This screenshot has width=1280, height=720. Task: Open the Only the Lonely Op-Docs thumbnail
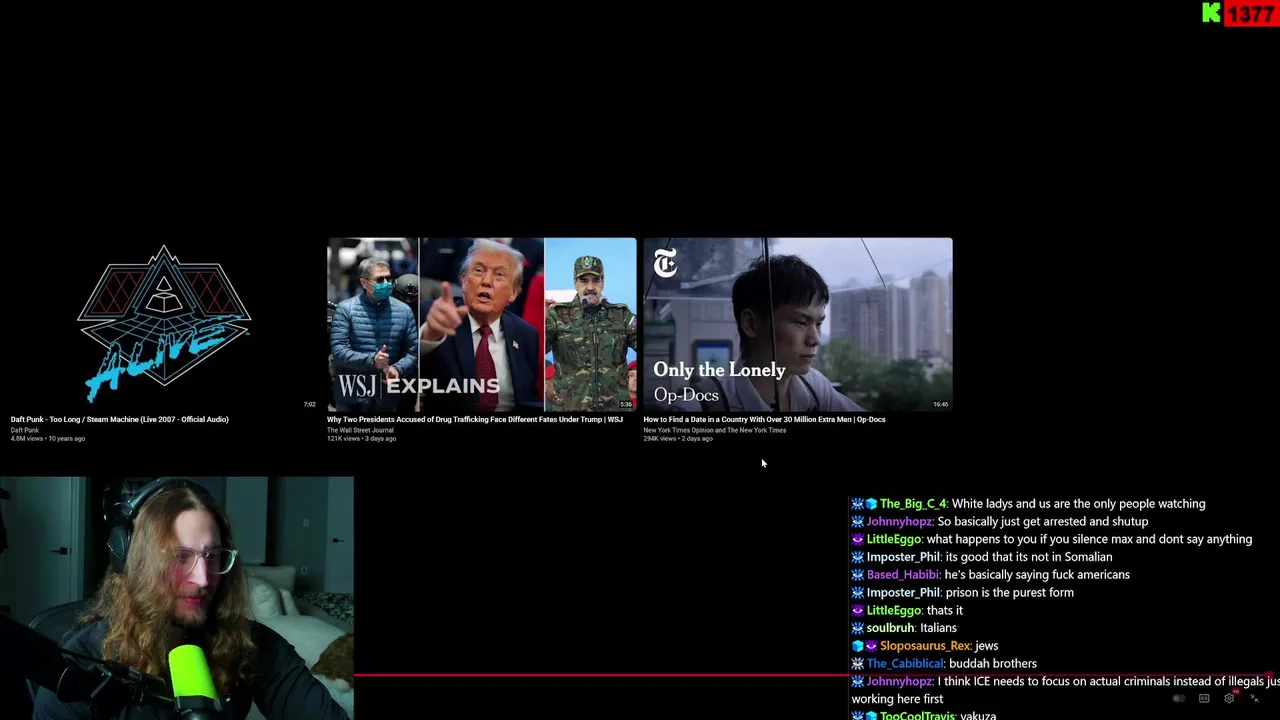pos(798,324)
